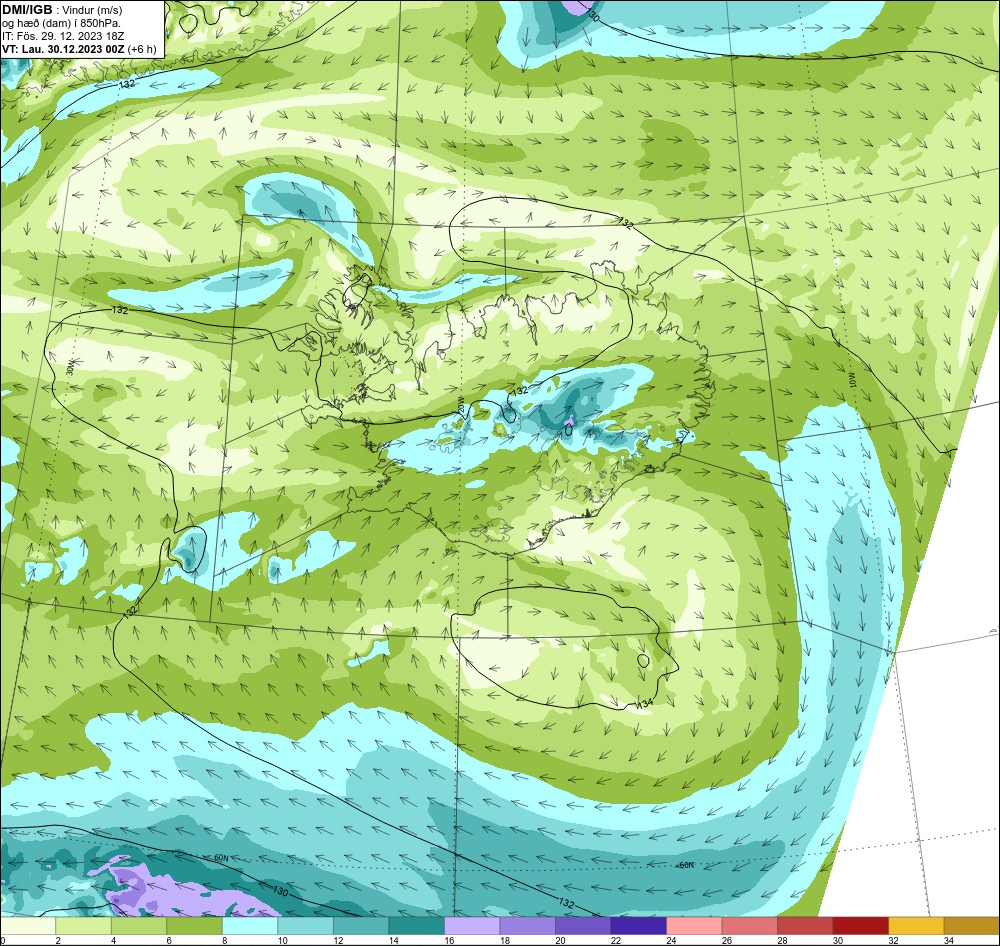1000x946 pixels.
Task: Click the 'DMI/IGB : Vindur (m/s)' title text
Action: pos(62,10)
